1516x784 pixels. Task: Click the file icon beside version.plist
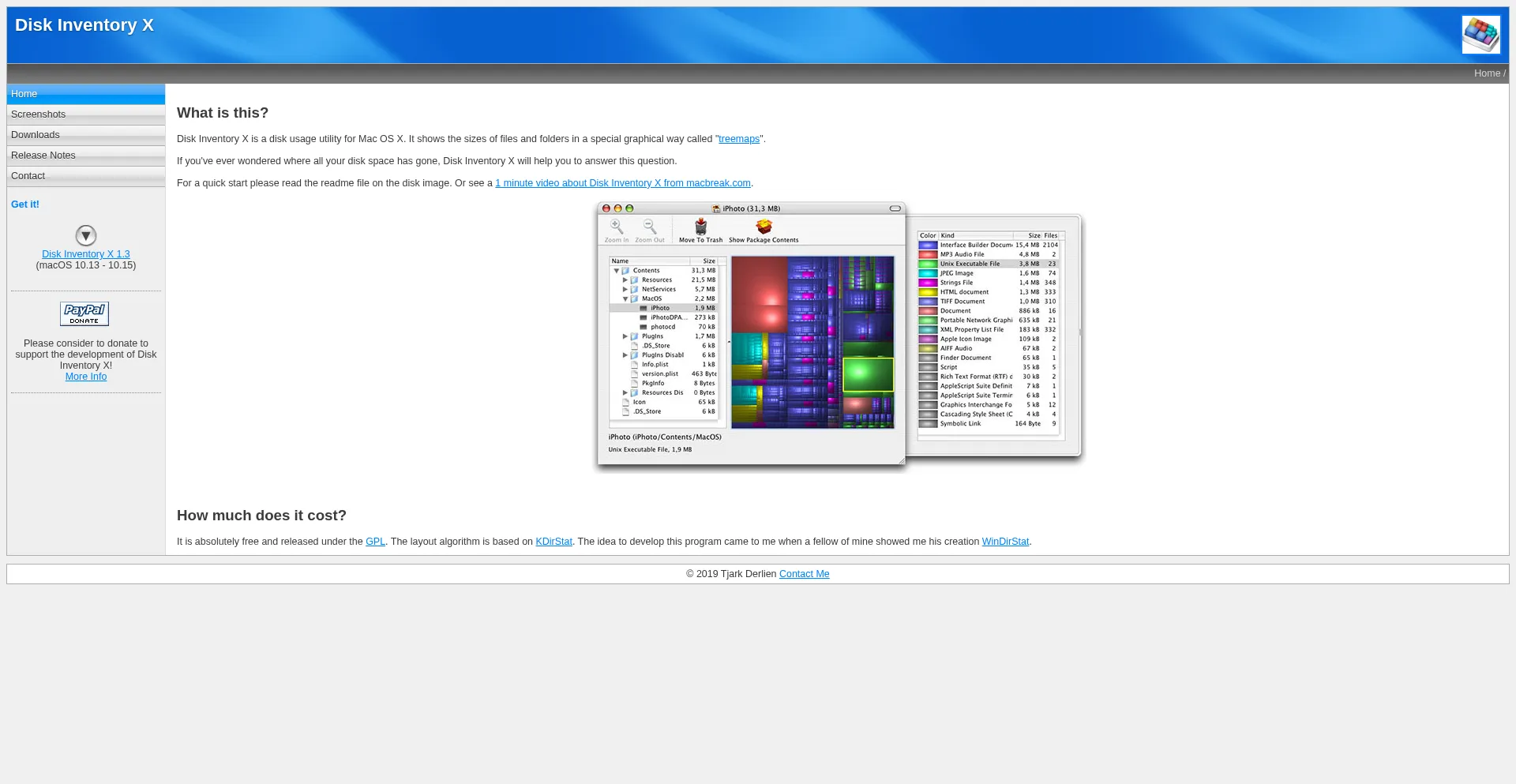pyautogui.click(x=634, y=373)
